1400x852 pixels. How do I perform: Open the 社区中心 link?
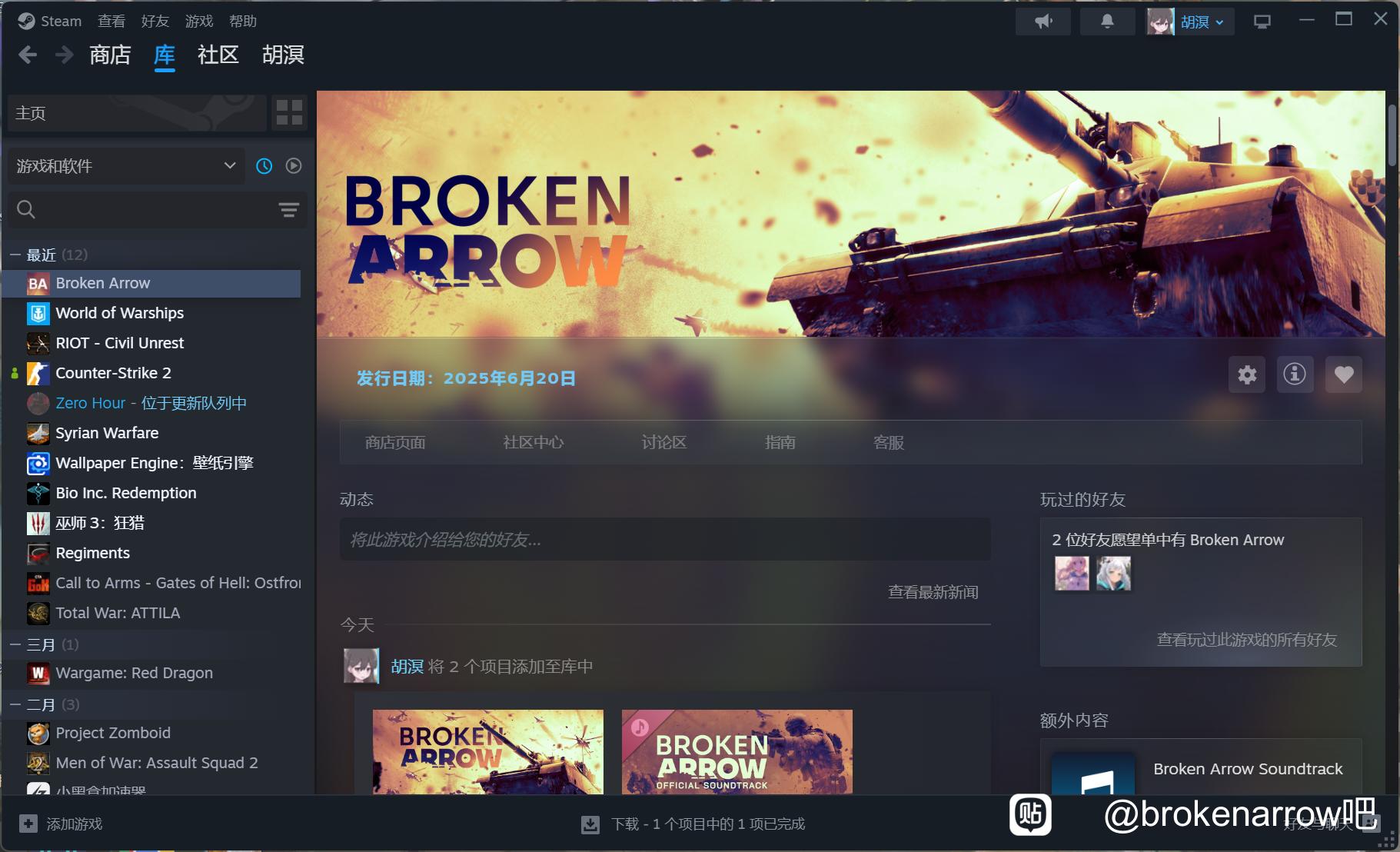pos(534,442)
